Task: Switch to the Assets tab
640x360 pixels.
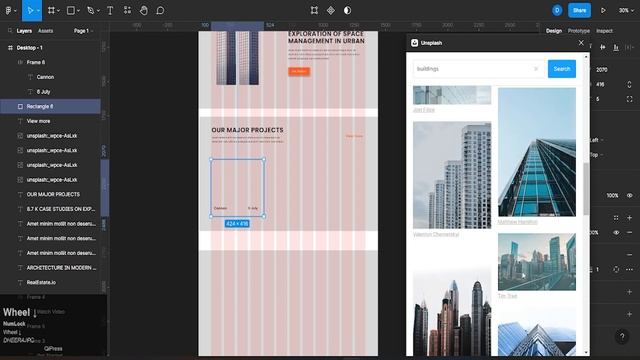Action: pos(45,31)
